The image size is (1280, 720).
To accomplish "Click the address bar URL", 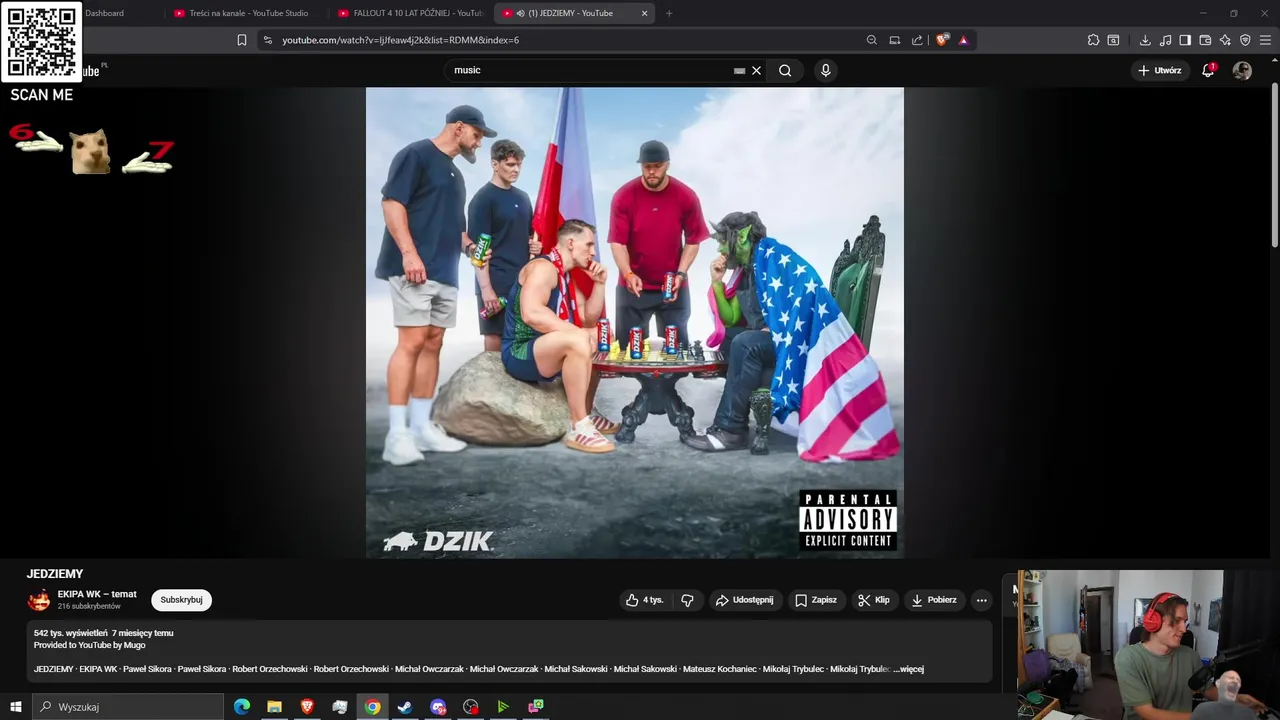I will coord(400,40).
